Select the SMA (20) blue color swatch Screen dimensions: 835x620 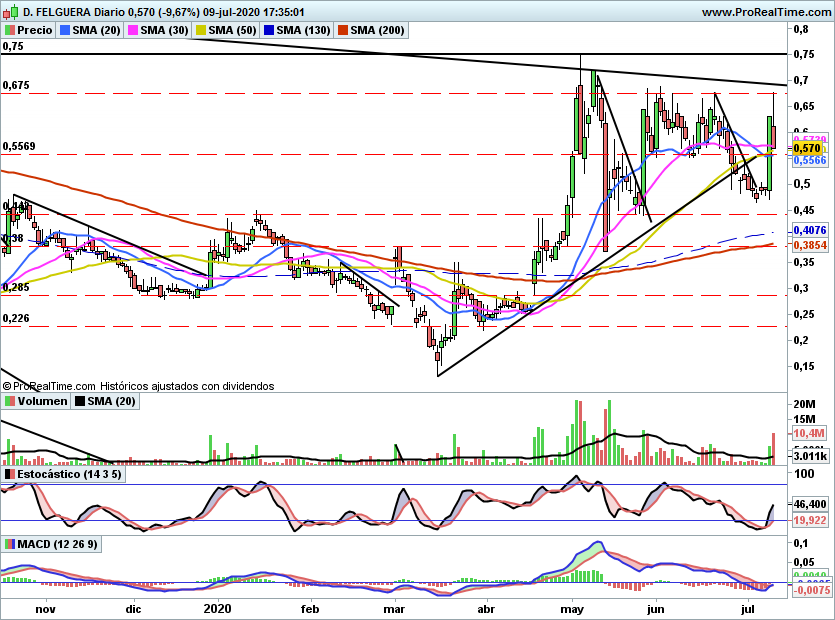tap(65, 30)
